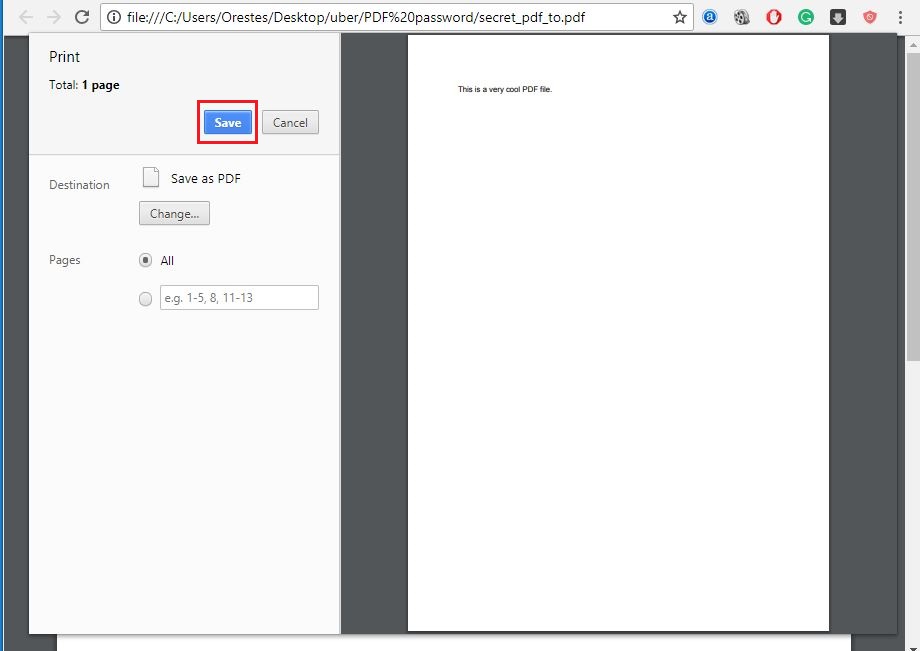Click the browser back arrow
Image resolution: width=920 pixels, height=651 pixels.
pyautogui.click(x=26, y=17)
